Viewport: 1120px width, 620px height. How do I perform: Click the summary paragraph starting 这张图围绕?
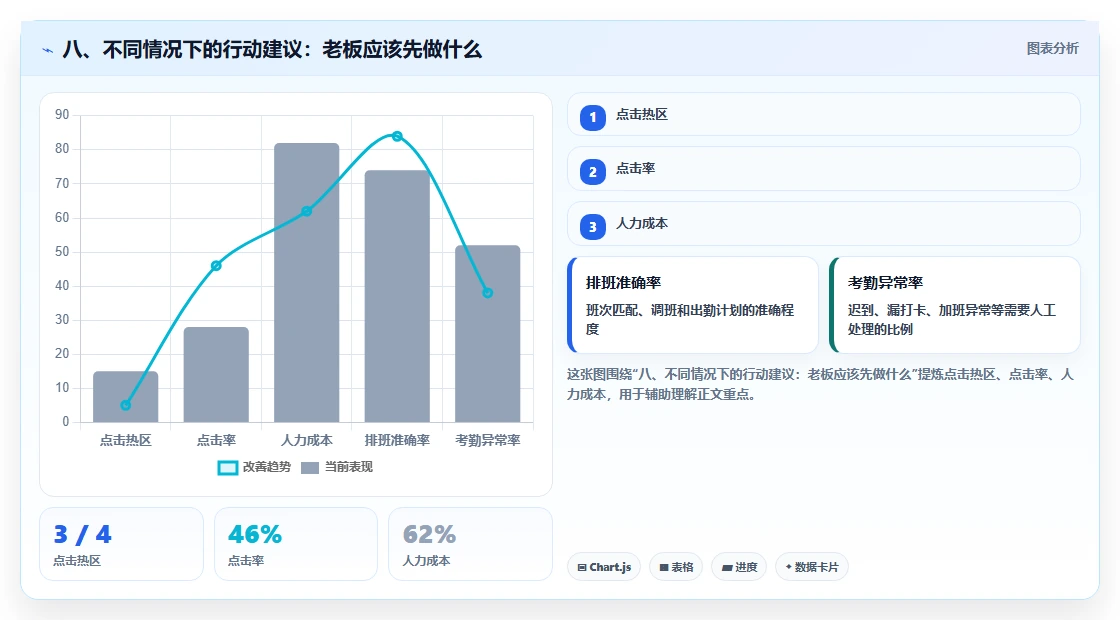[820, 384]
